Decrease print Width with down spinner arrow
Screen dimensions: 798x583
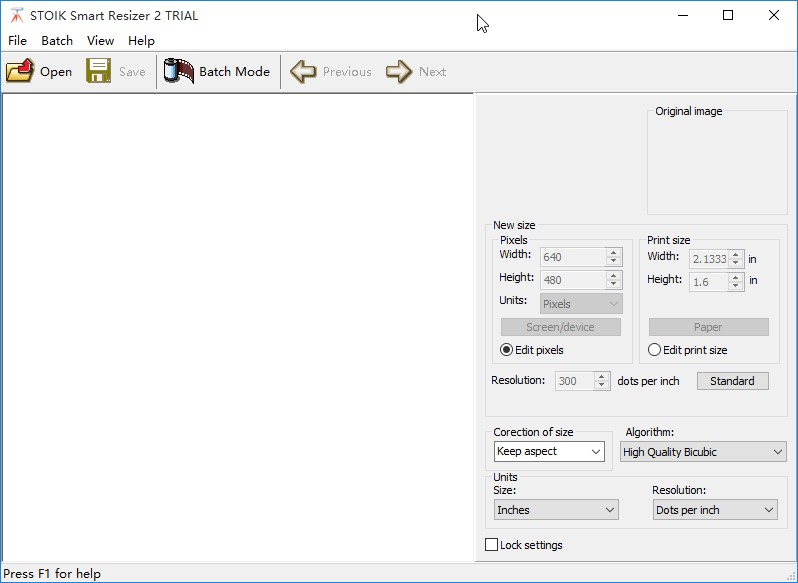736,264
